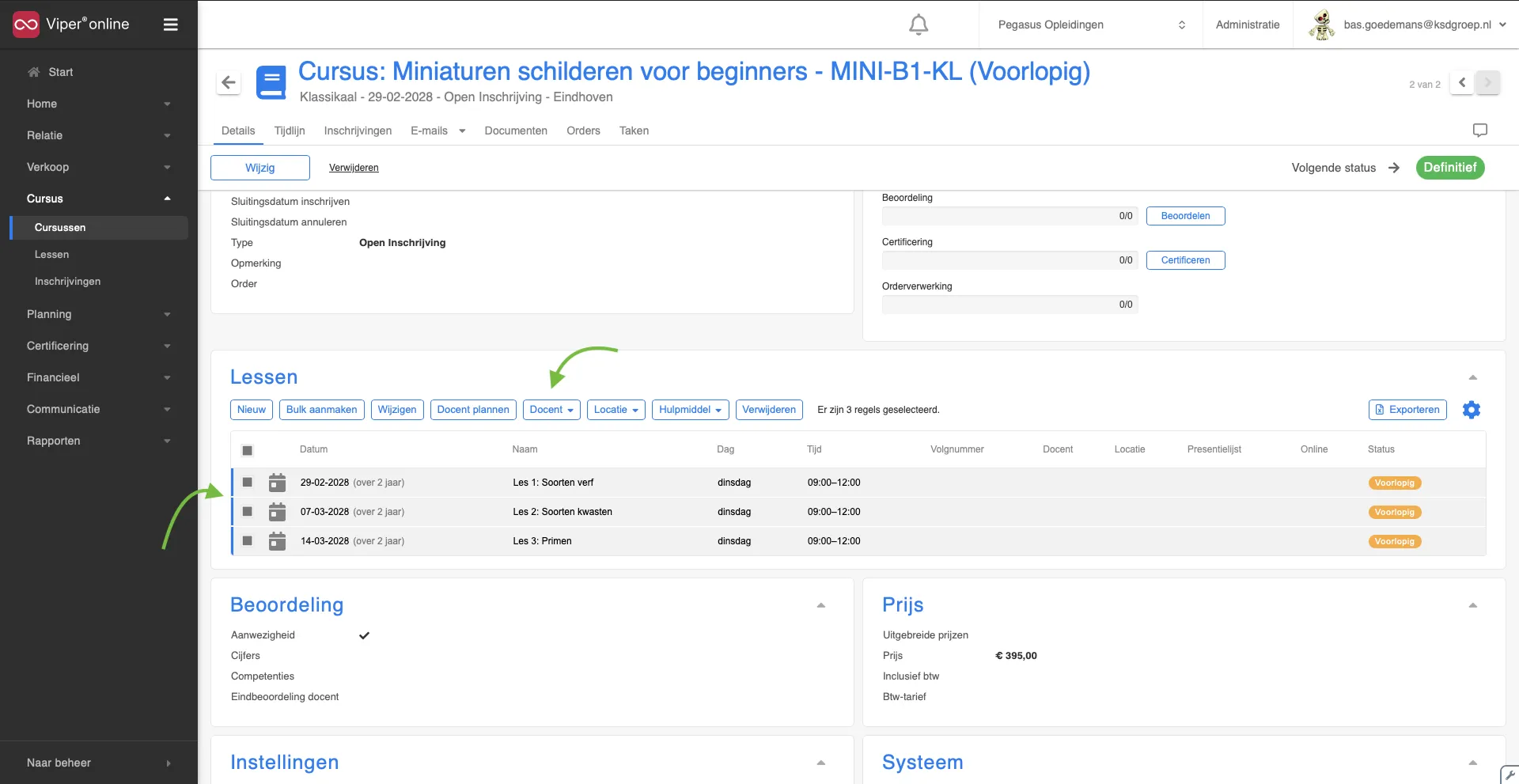This screenshot has width=1519, height=784.
Task: Open the wrench tool icon at bottom corner
Action: 1510,775
